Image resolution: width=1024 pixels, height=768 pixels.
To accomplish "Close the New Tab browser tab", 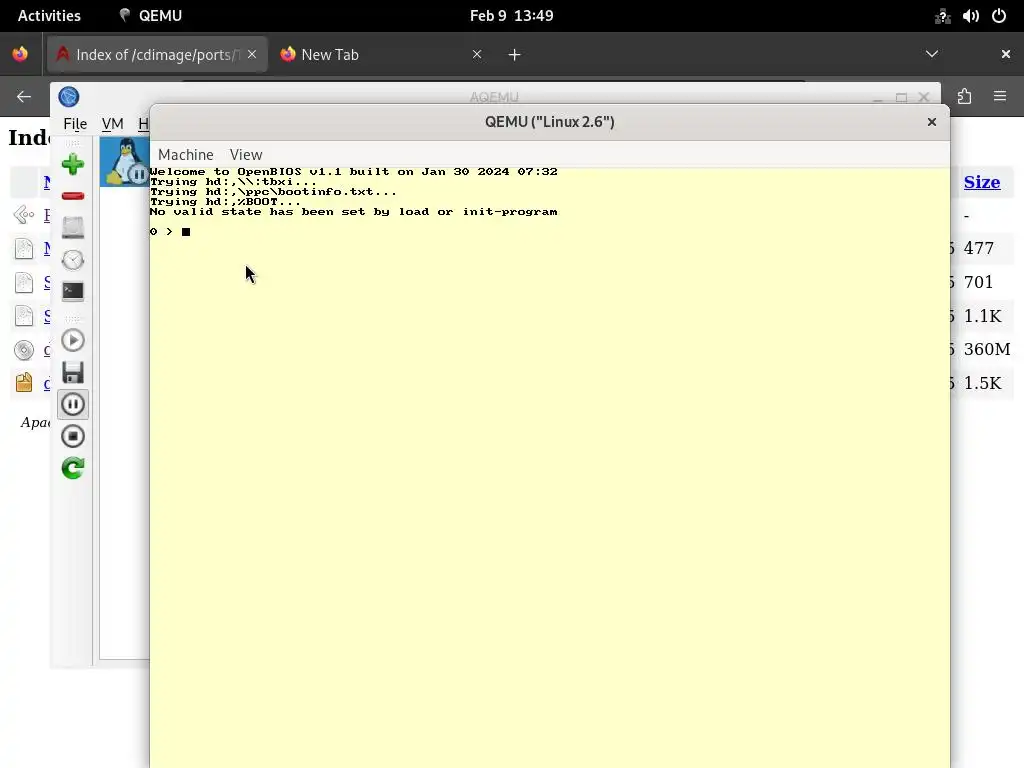I will tap(477, 54).
